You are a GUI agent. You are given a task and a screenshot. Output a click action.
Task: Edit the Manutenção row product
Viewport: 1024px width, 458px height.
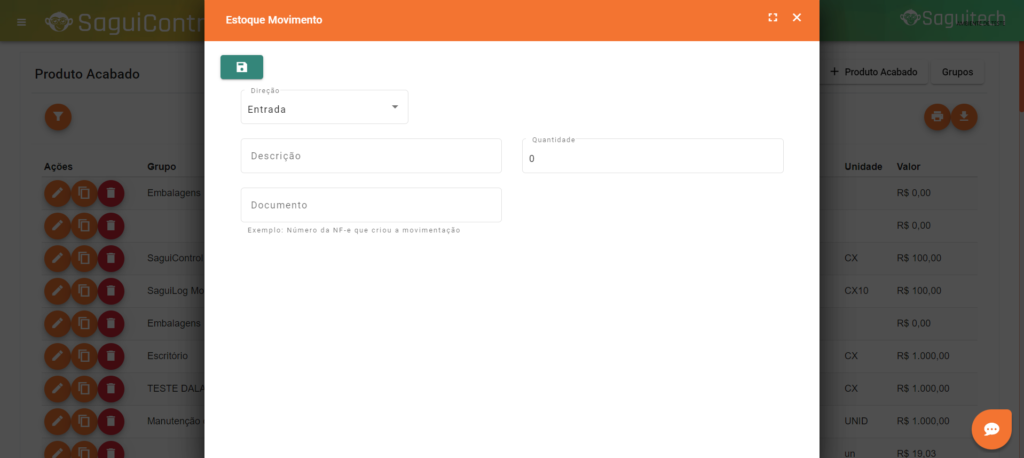coord(58,421)
